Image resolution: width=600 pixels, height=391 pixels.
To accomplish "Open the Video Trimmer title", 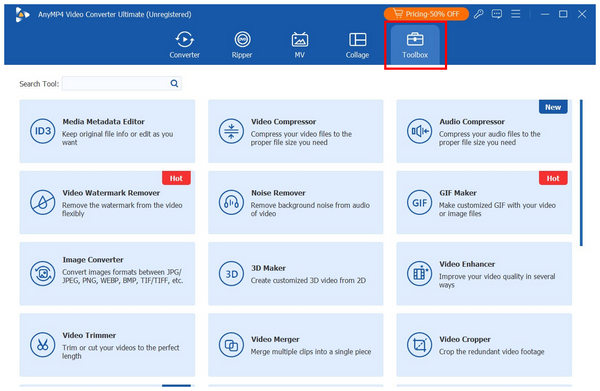I will click(x=89, y=335).
